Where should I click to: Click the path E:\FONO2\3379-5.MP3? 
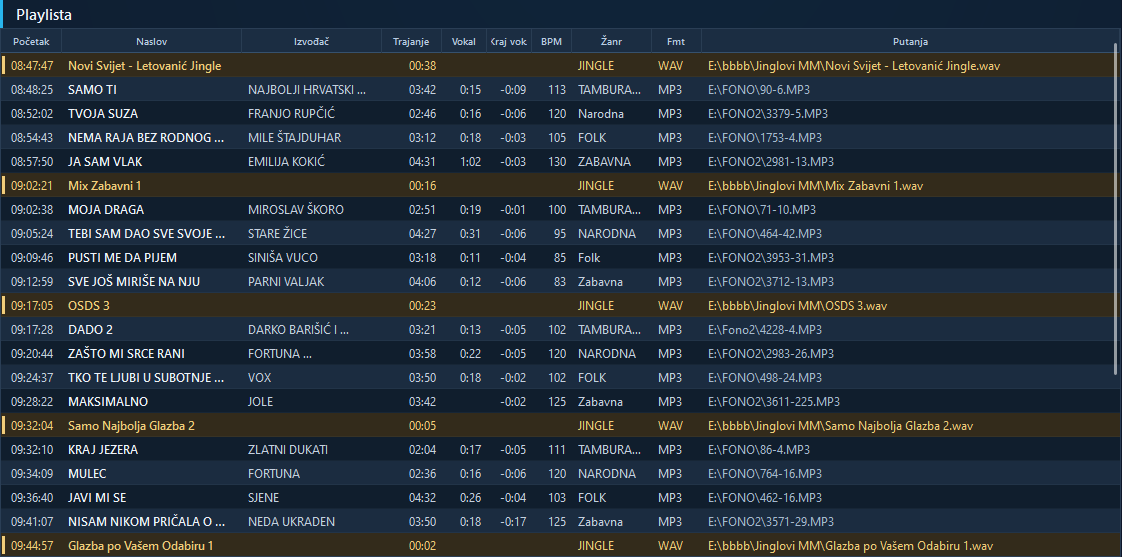768,114
